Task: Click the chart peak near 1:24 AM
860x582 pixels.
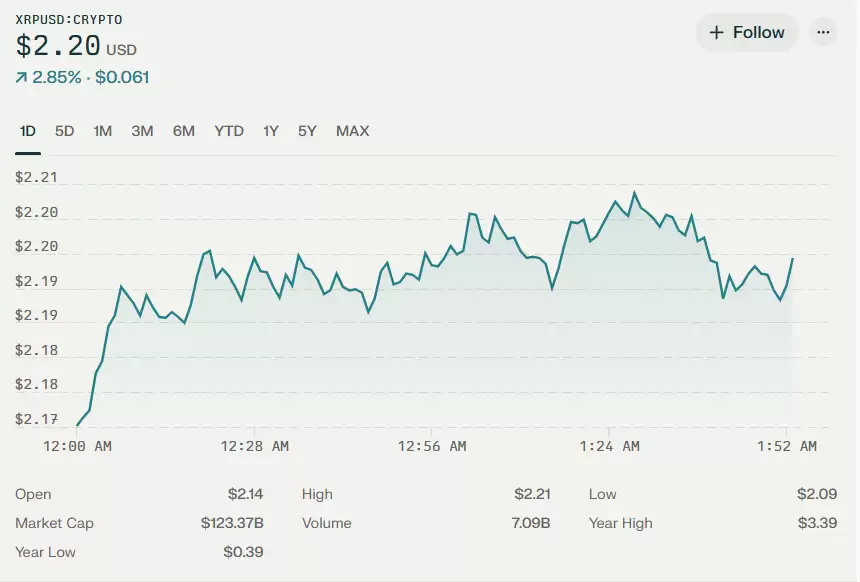Action: (x=634, y=193)
